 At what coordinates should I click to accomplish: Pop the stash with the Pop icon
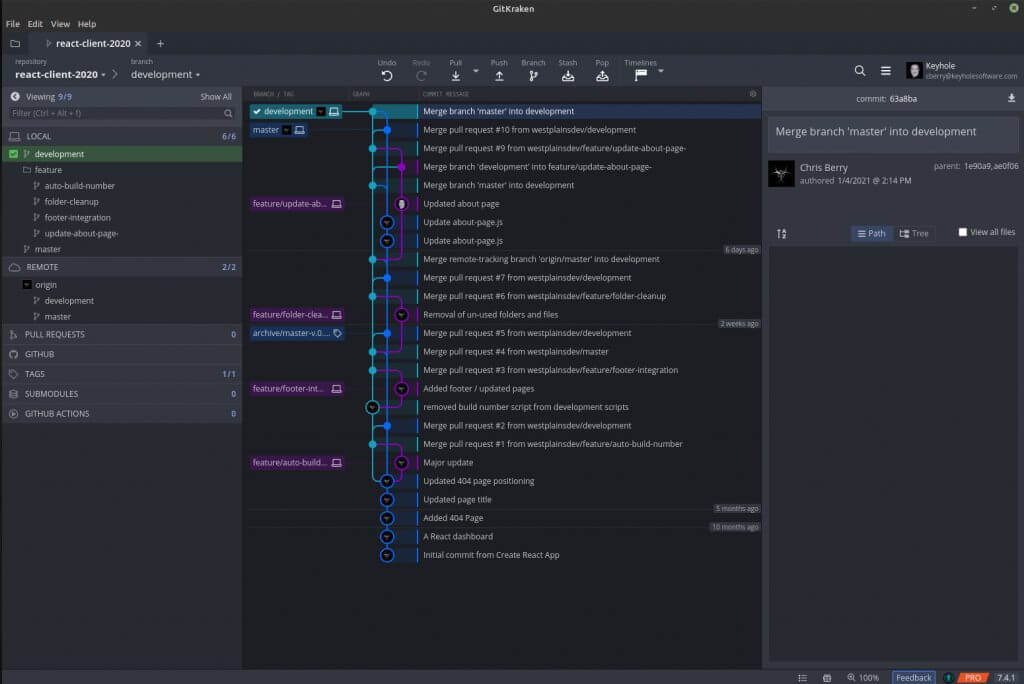coord(602,76)
